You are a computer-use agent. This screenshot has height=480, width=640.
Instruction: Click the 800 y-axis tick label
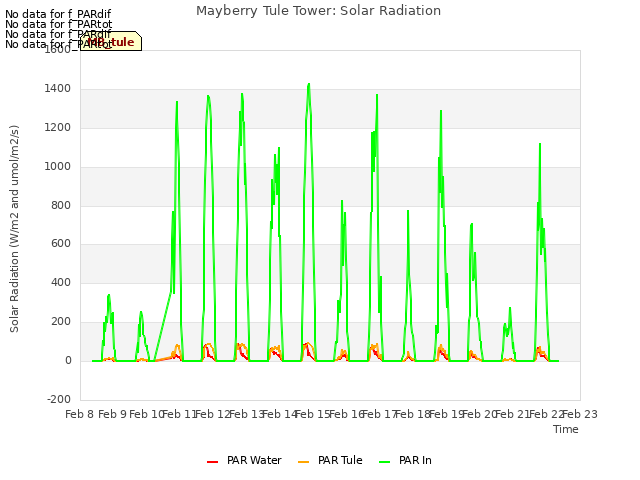point(61,205)
